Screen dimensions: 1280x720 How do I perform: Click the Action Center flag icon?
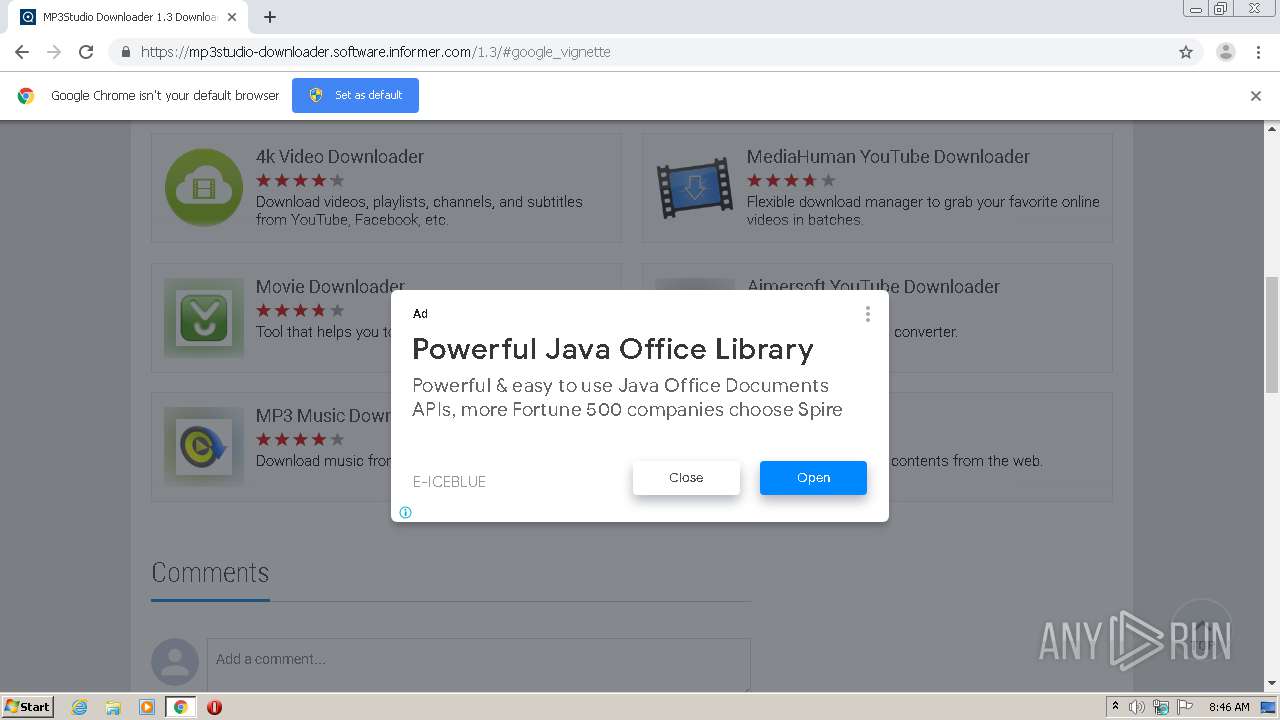[x=1185, y=707]
